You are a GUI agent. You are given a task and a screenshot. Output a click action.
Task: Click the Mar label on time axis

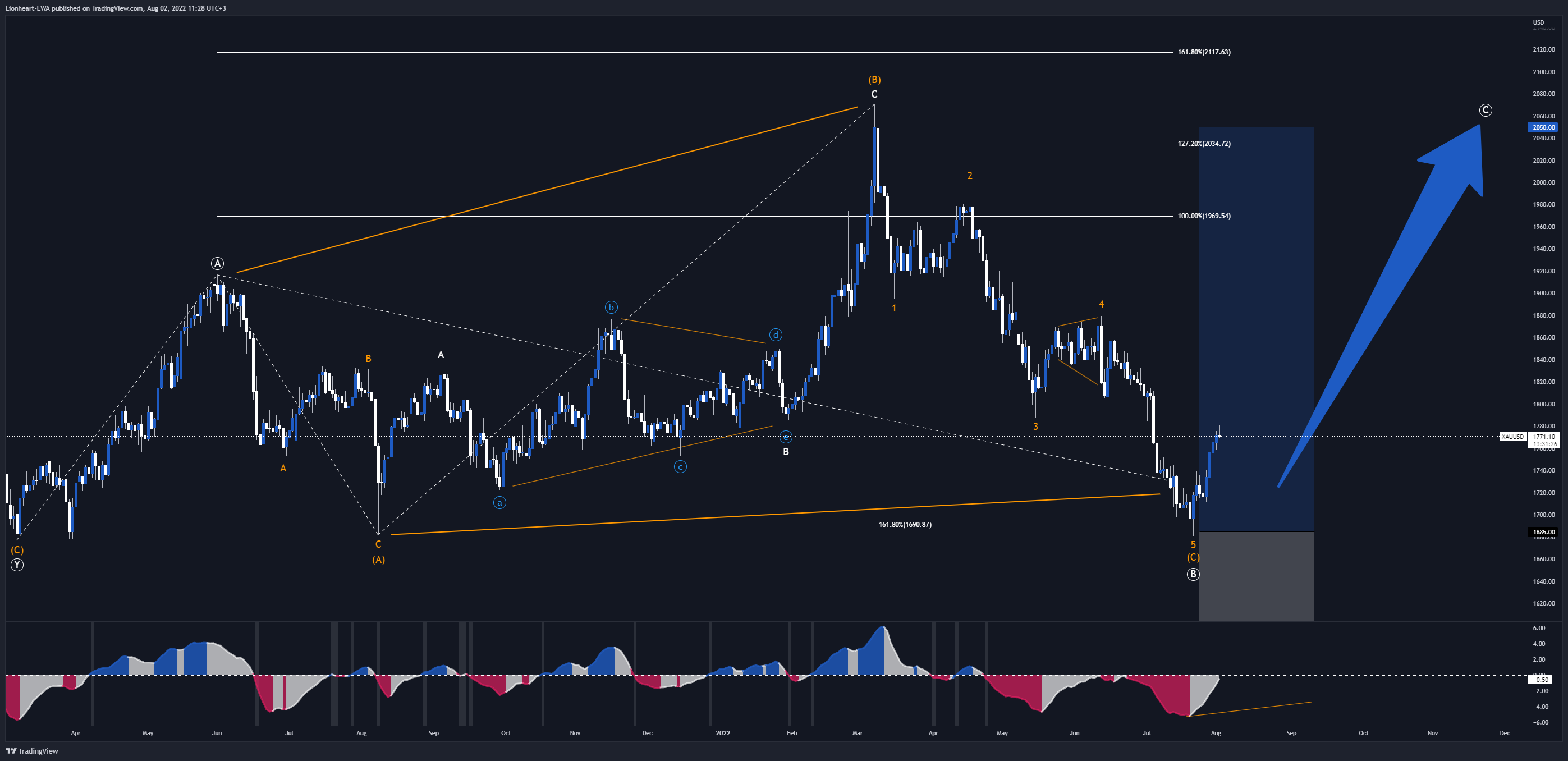coord(858,733)
